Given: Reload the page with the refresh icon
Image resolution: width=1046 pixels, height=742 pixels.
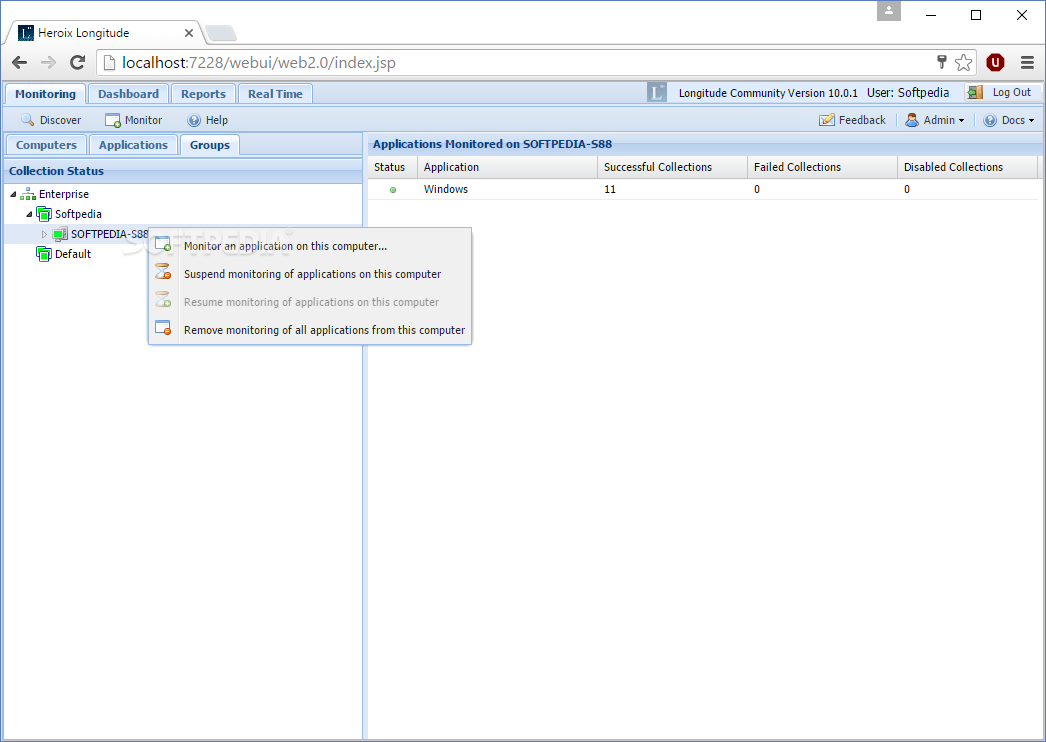Looking at the screenshot, I should point(77,63).
